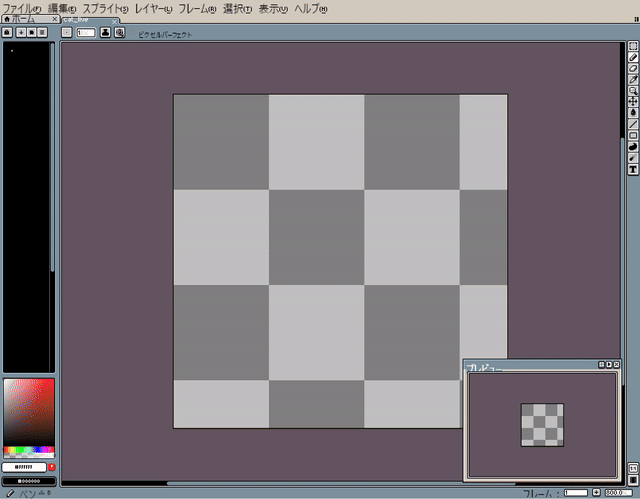Viewport: 640px width, 499px height.
Task: Click the brush size input field
Action: (x=86, y=32)
